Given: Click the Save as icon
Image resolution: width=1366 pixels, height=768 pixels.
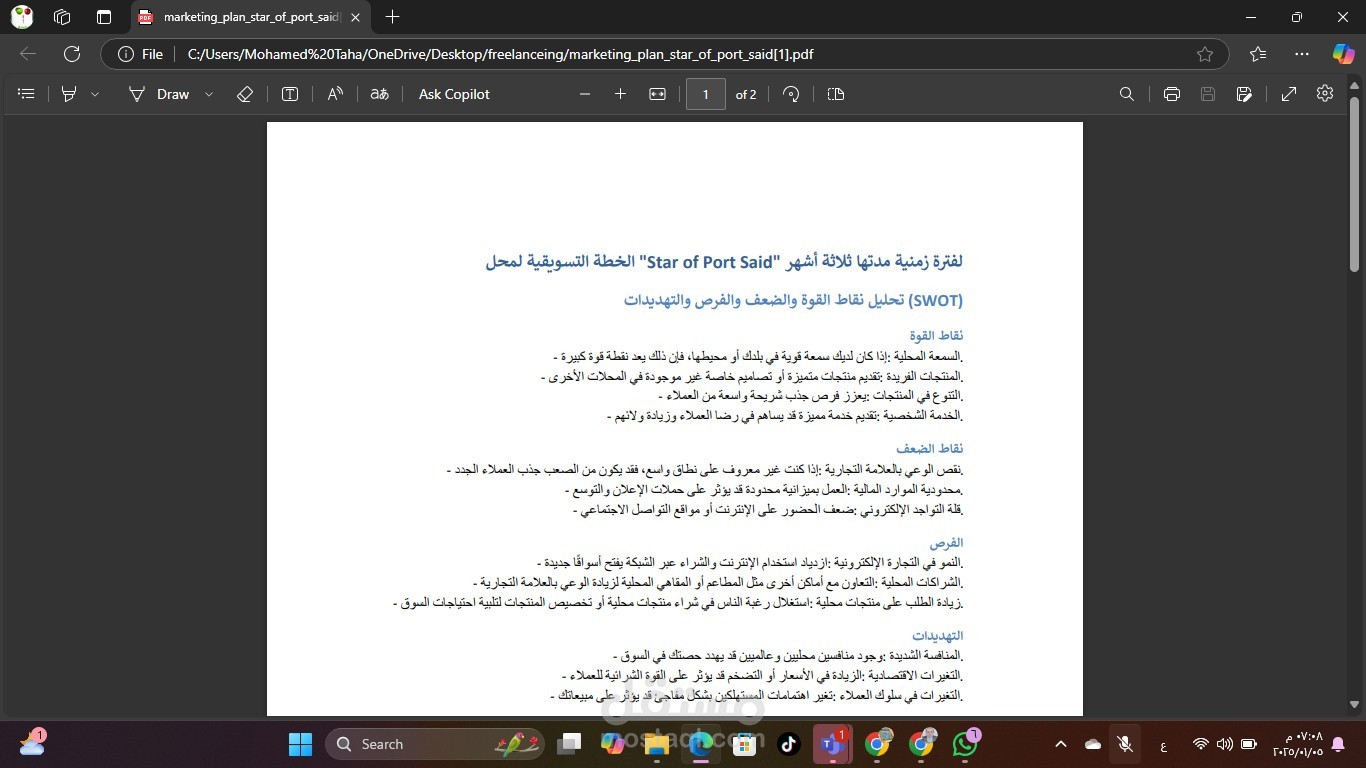Looking at the screenshot, I should click(1244, 94).
